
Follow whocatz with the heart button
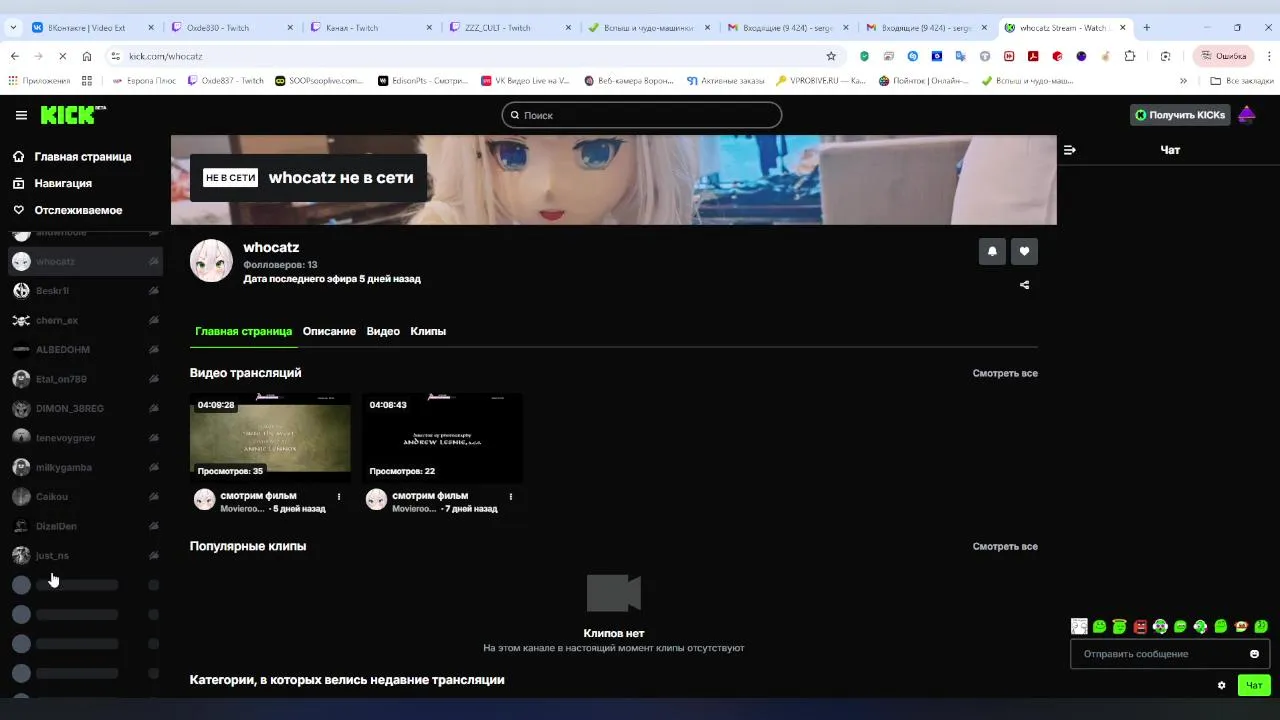click(x=1024, y=251)
